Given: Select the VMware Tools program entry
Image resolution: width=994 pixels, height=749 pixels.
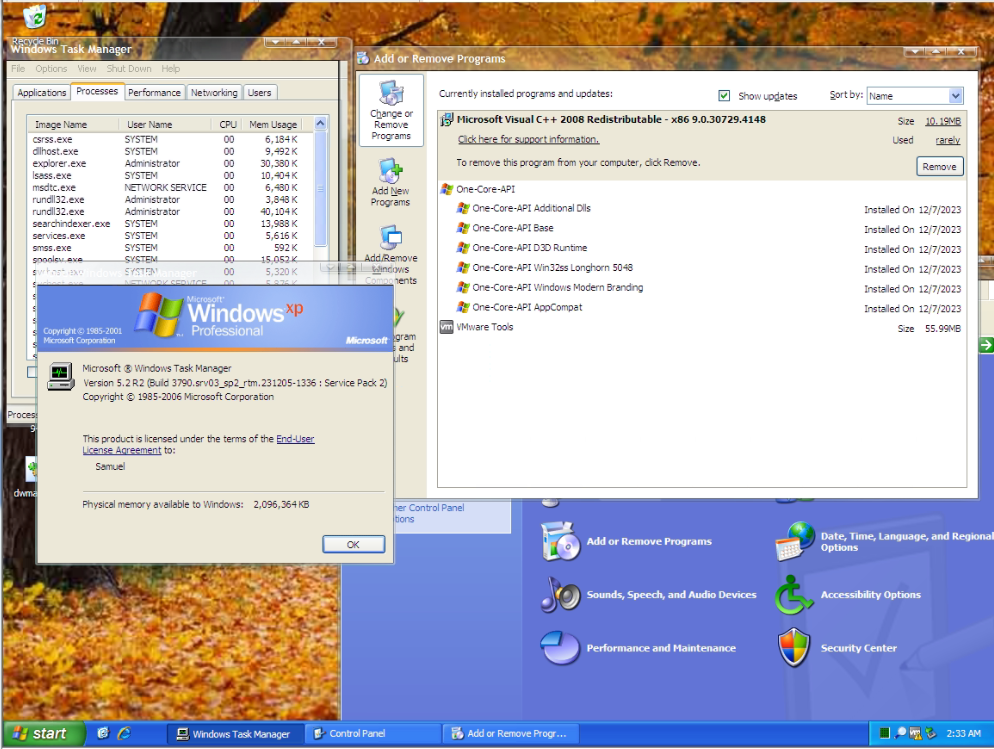Looking at the screenshot, I should point(702,328).
